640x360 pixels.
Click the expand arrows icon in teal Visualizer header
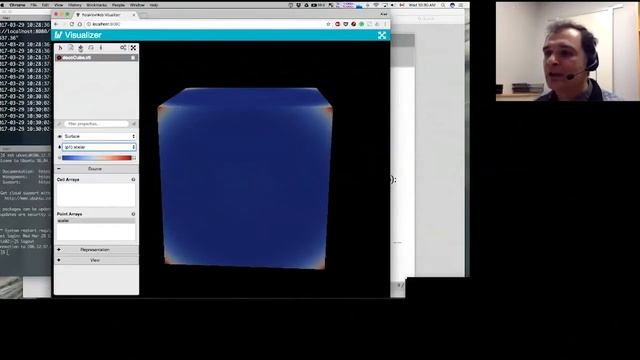[x=382, y=35]
